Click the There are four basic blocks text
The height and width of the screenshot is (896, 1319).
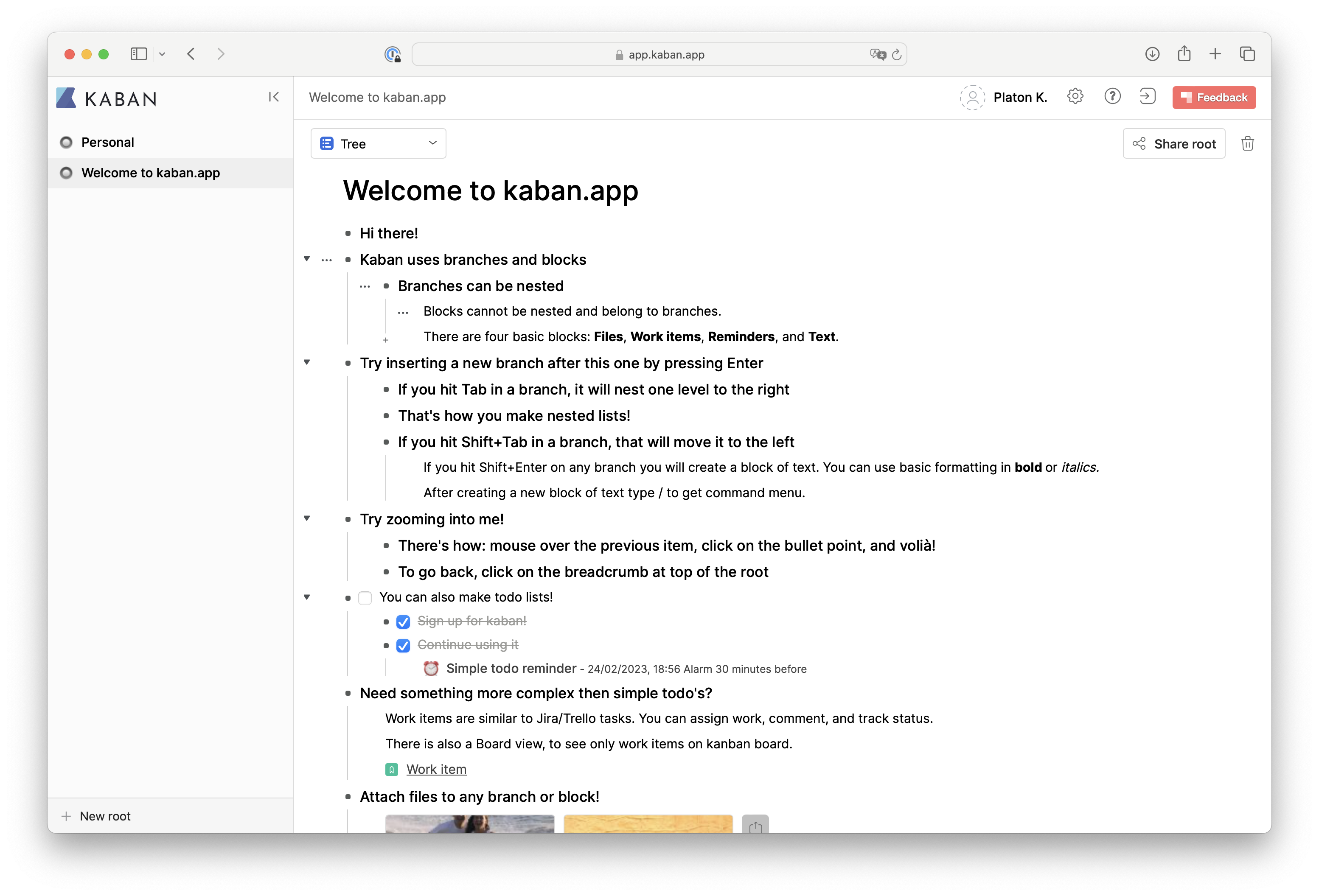click(631, 336)
